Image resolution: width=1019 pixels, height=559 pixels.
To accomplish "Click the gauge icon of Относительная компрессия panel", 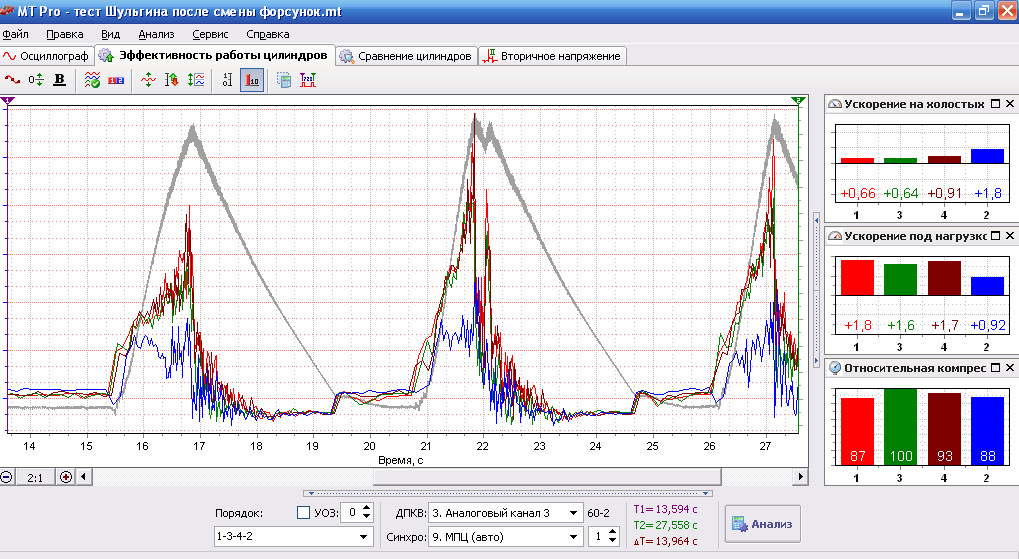I will [x=835, y=368].
